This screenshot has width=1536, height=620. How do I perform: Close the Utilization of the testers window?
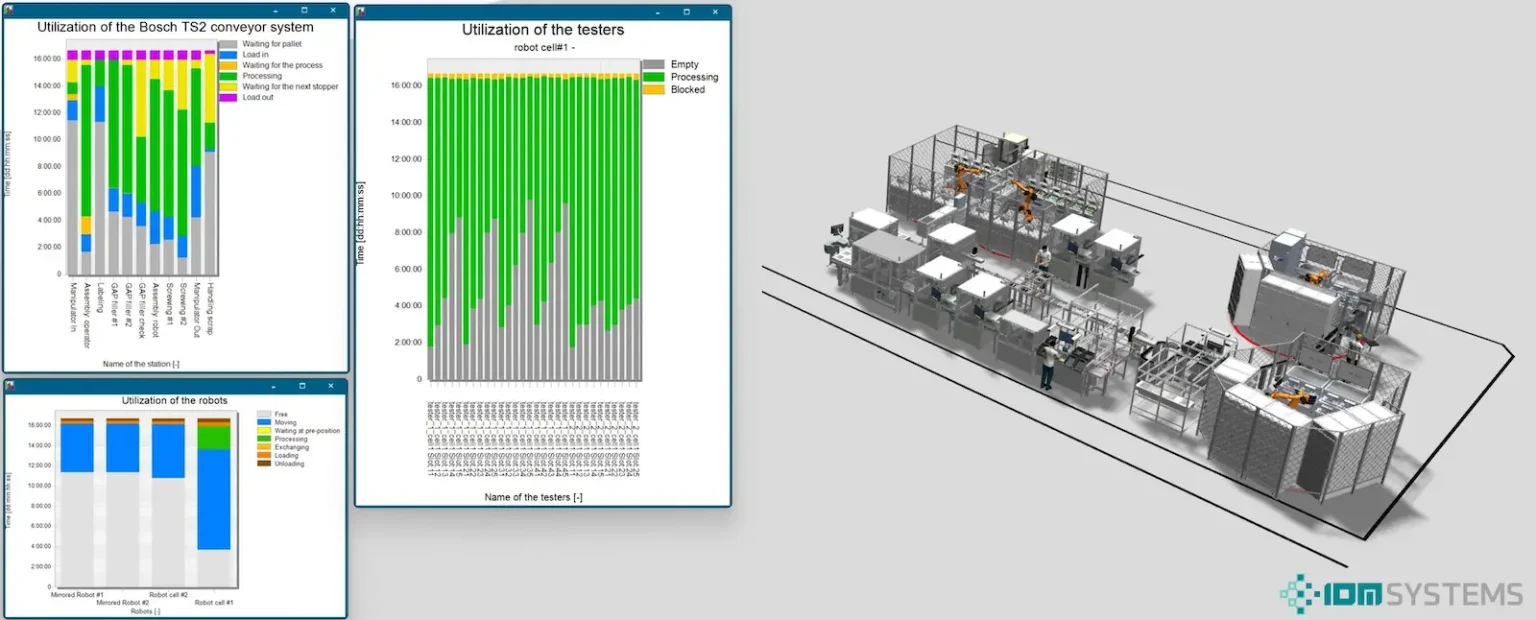click(714, 12)
